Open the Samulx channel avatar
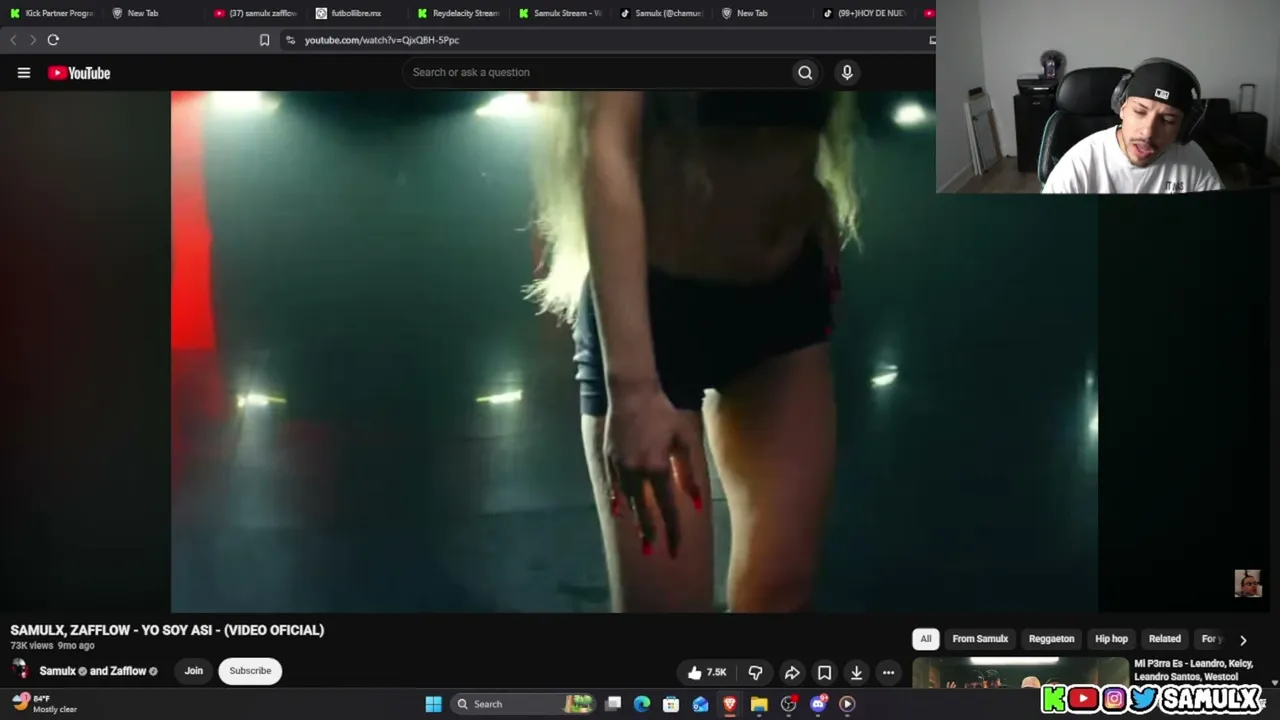1280x720 pixels. click(x=20, y=670)
